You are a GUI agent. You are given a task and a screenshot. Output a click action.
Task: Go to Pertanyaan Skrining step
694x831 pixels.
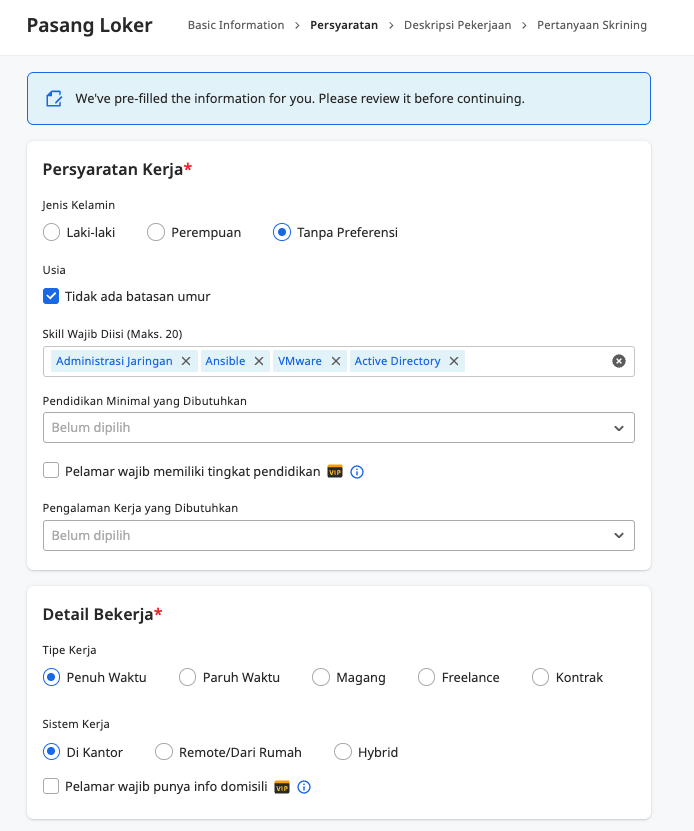coord(592,25)
